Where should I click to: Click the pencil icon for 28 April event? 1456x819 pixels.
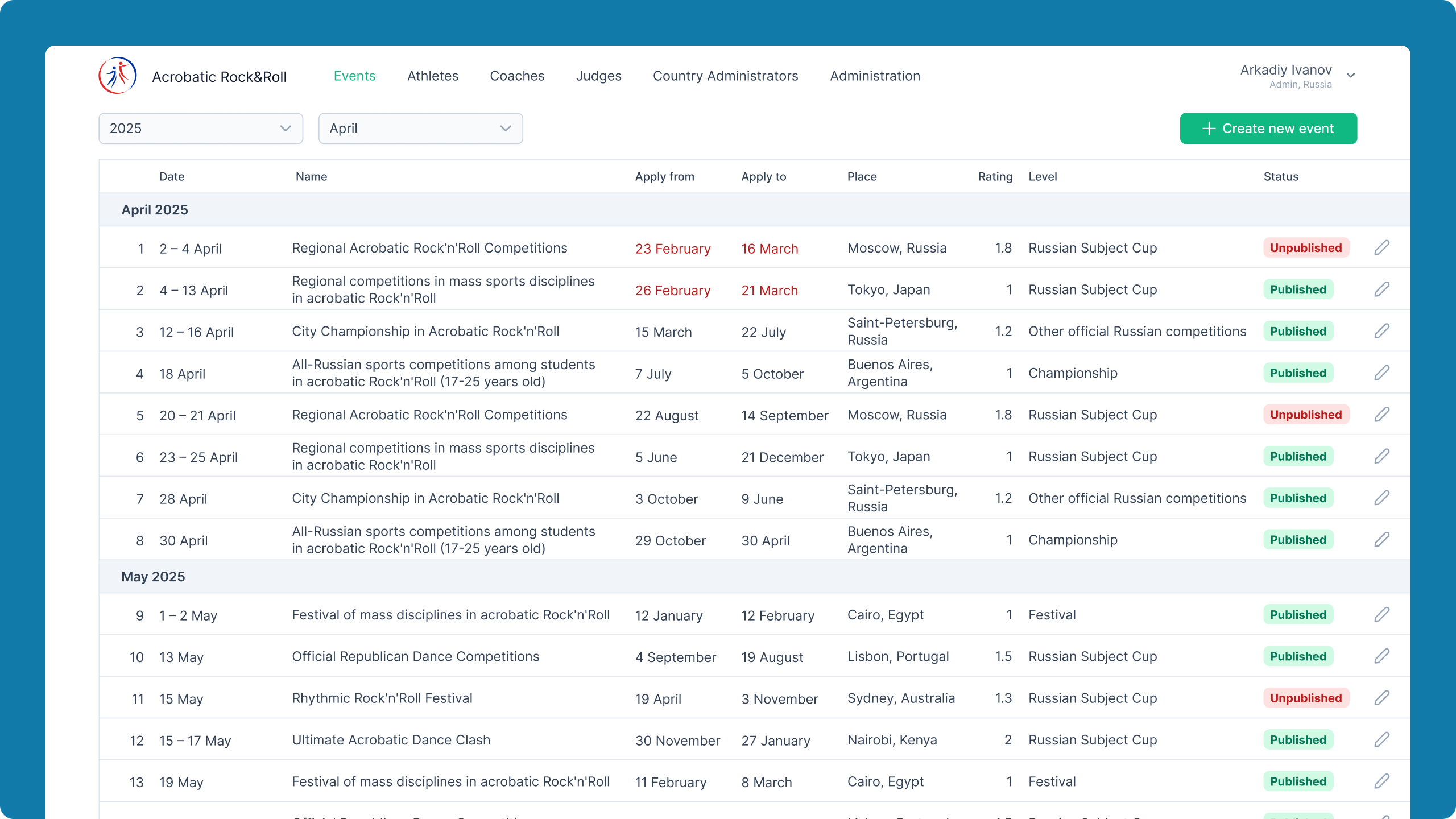tap(1382, 498)
